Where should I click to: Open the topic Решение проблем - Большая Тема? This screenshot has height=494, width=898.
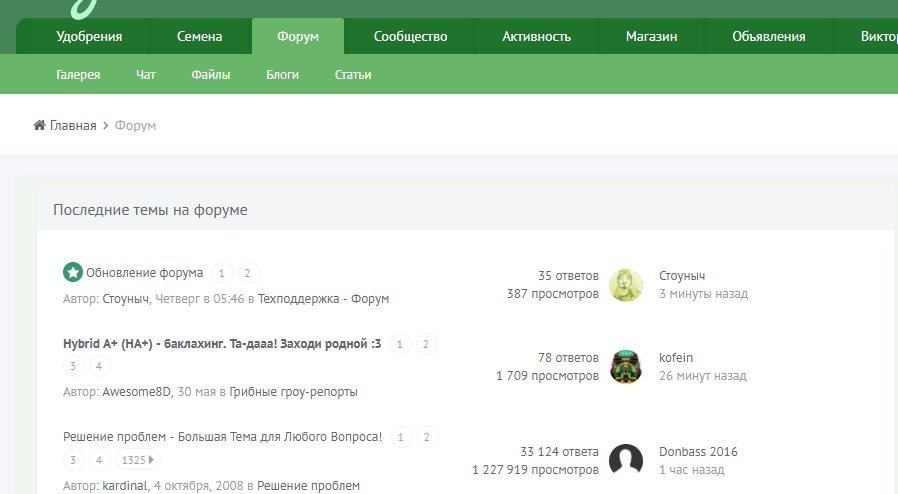(x=222, y=436)
